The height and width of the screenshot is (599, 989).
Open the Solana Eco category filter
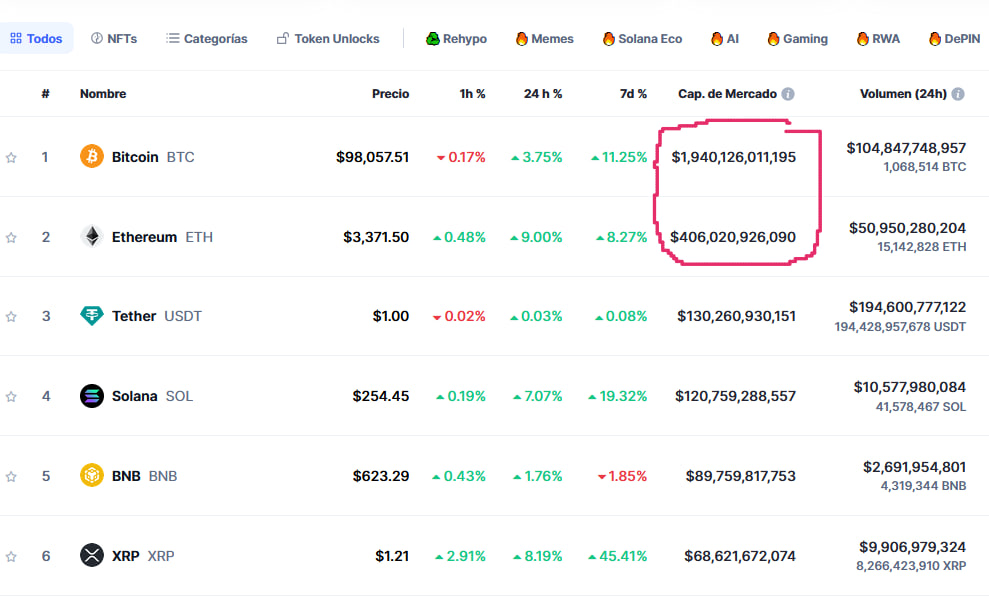642,39
